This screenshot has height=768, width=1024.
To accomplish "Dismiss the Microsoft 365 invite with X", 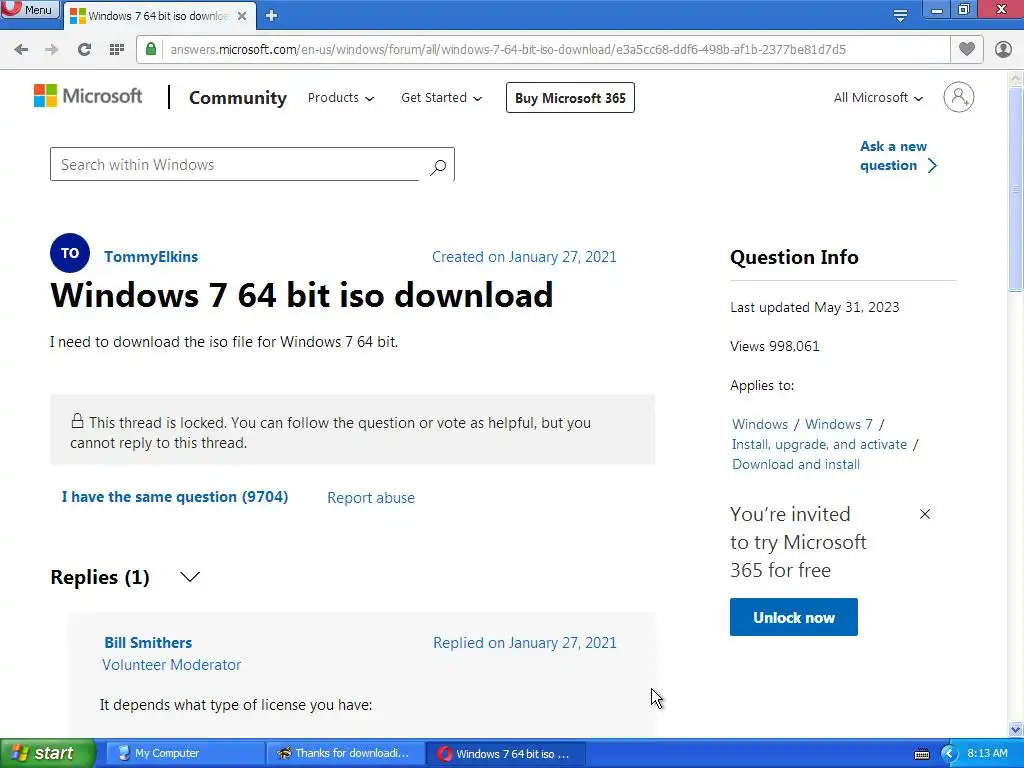I will click(x=925, y=514).
